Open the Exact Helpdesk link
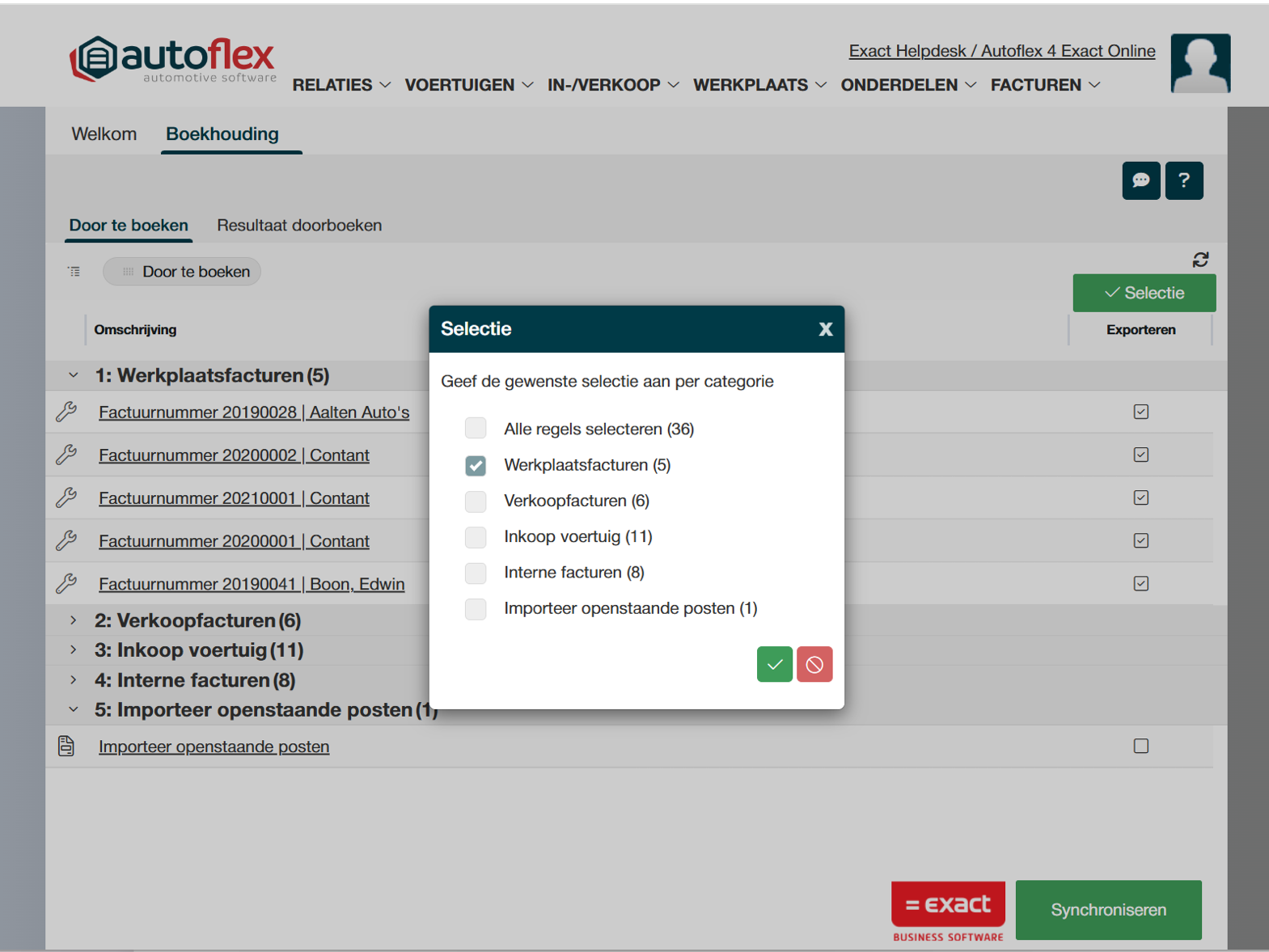This screenshot has height=952, width=1269. point(1001,51)
